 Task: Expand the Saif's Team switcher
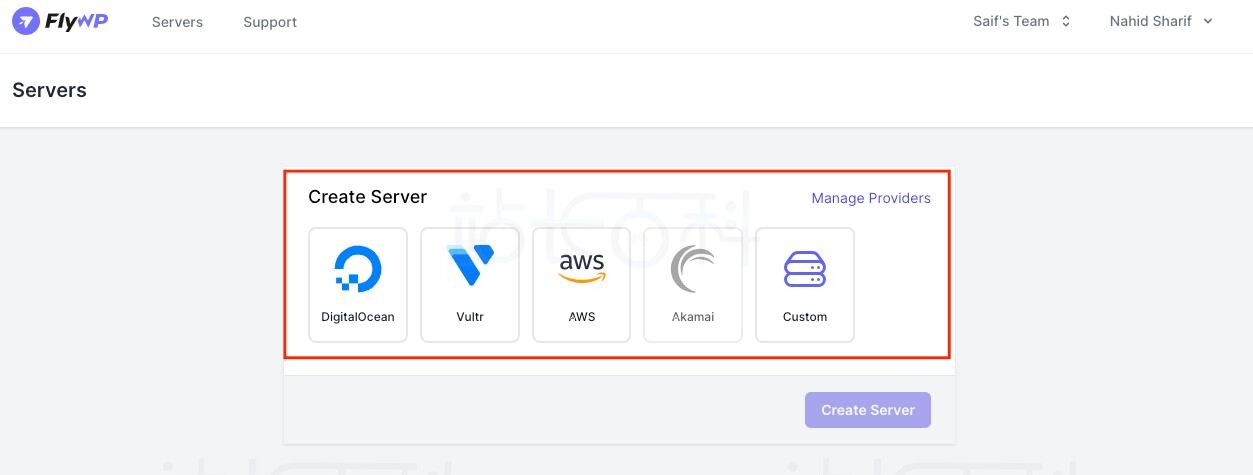tap(1022, 21)
